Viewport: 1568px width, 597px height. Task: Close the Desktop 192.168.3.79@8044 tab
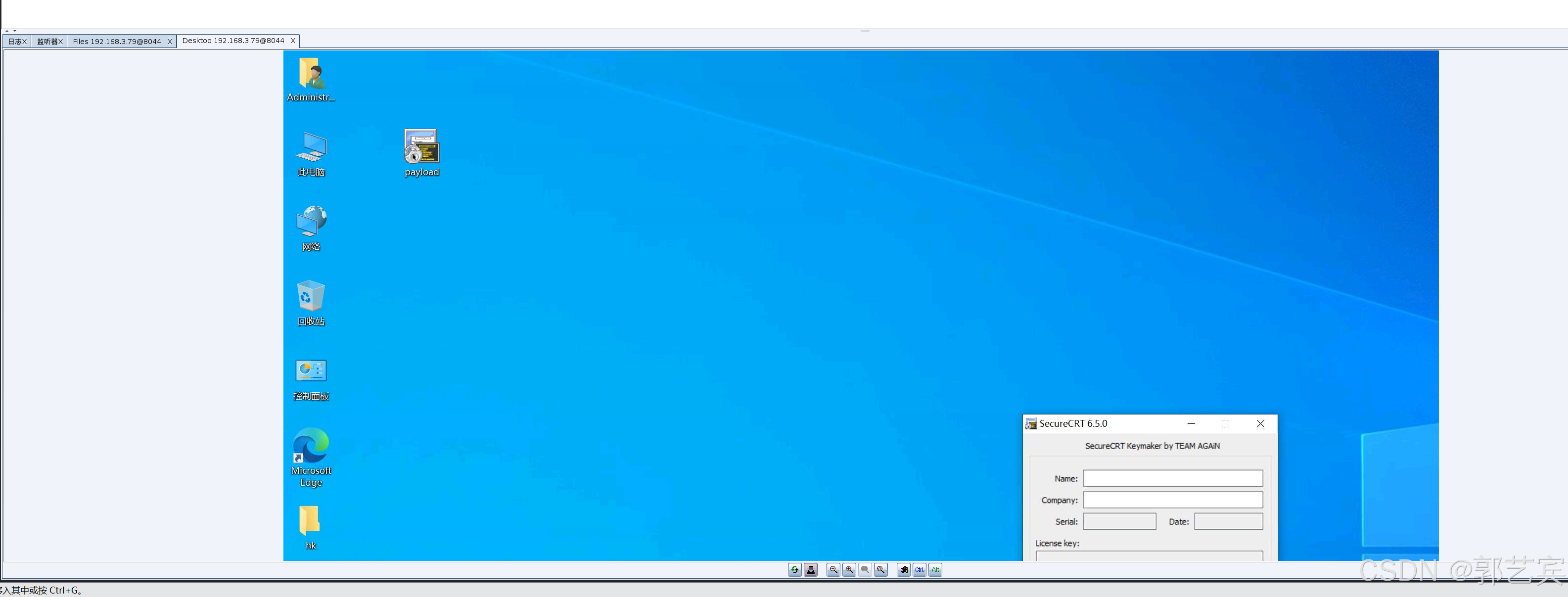tap(293, 41)
